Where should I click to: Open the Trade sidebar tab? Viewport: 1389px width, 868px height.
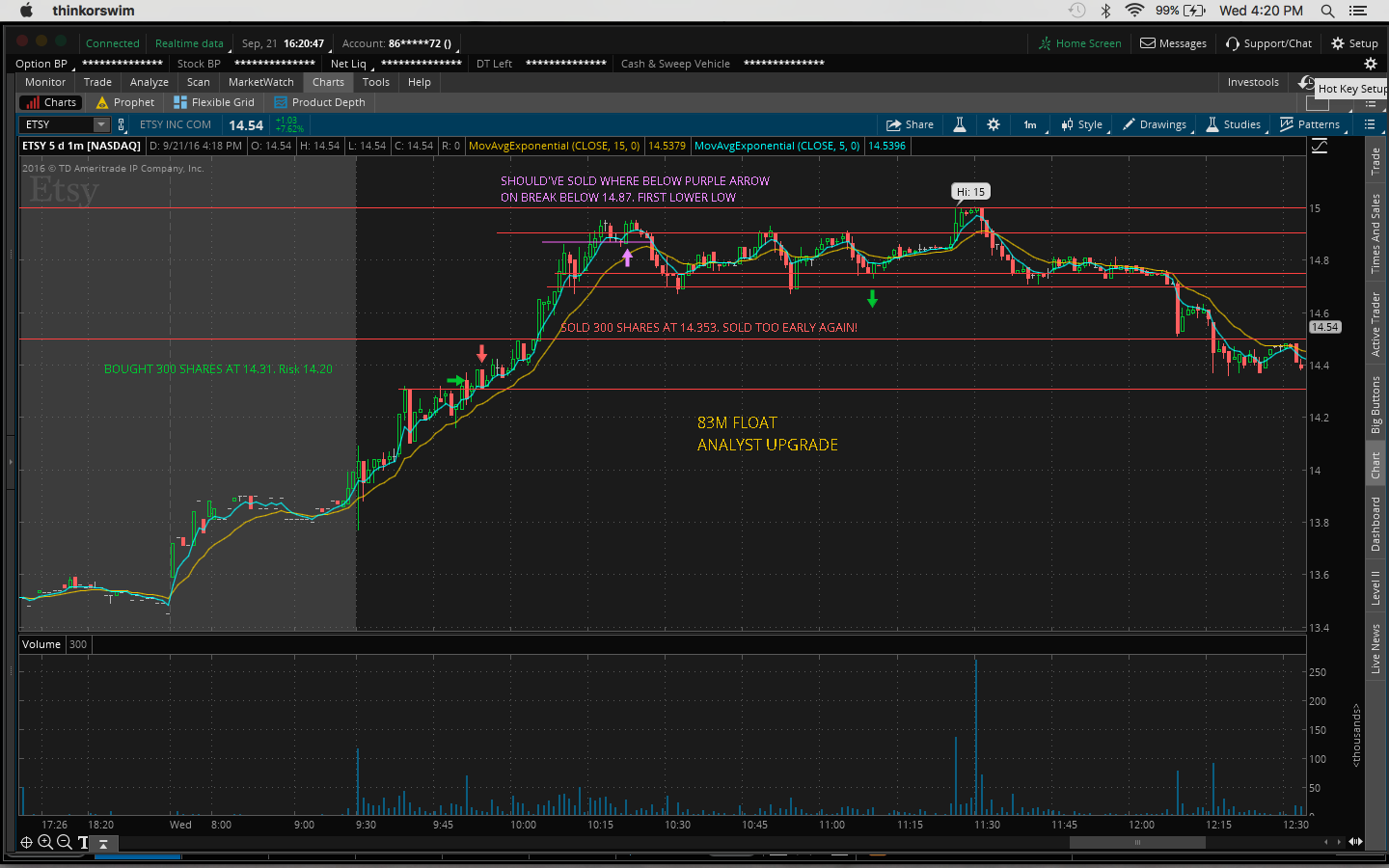pos(1375,161)
